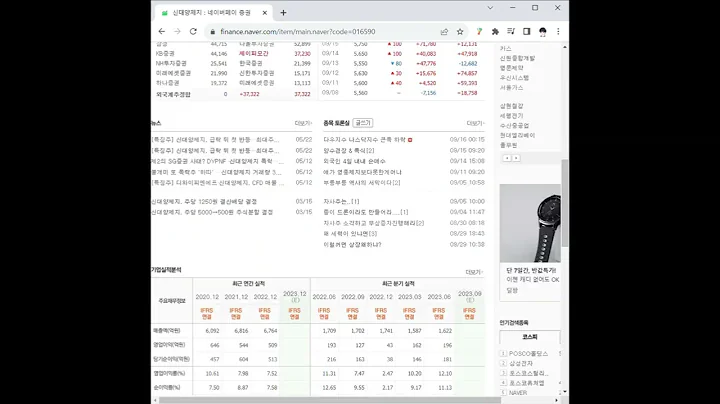
Task: Open 삼성전자 in popular search list
Action: (x=521, y=363)
